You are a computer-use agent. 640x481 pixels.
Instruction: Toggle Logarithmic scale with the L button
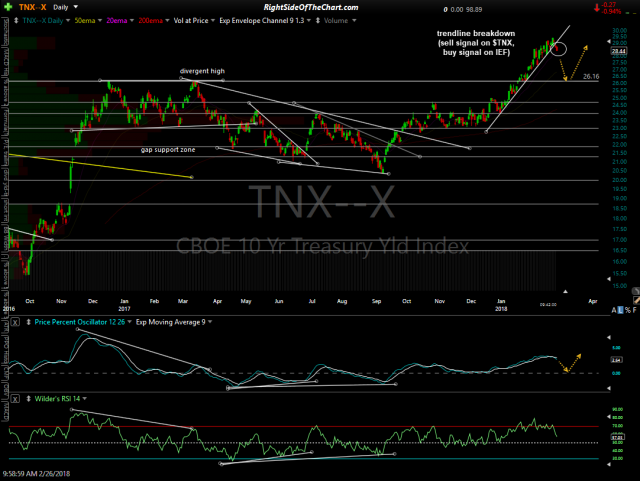pos(620,310)
